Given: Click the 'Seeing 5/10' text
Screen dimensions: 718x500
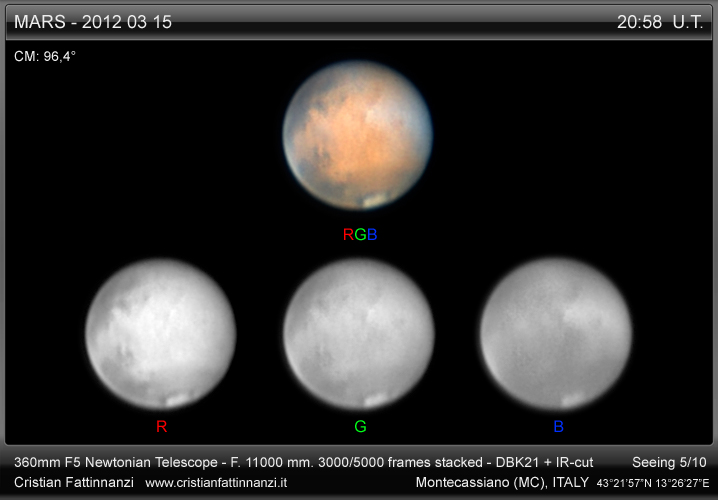Looking at the screenshot, I should [669, 462].
